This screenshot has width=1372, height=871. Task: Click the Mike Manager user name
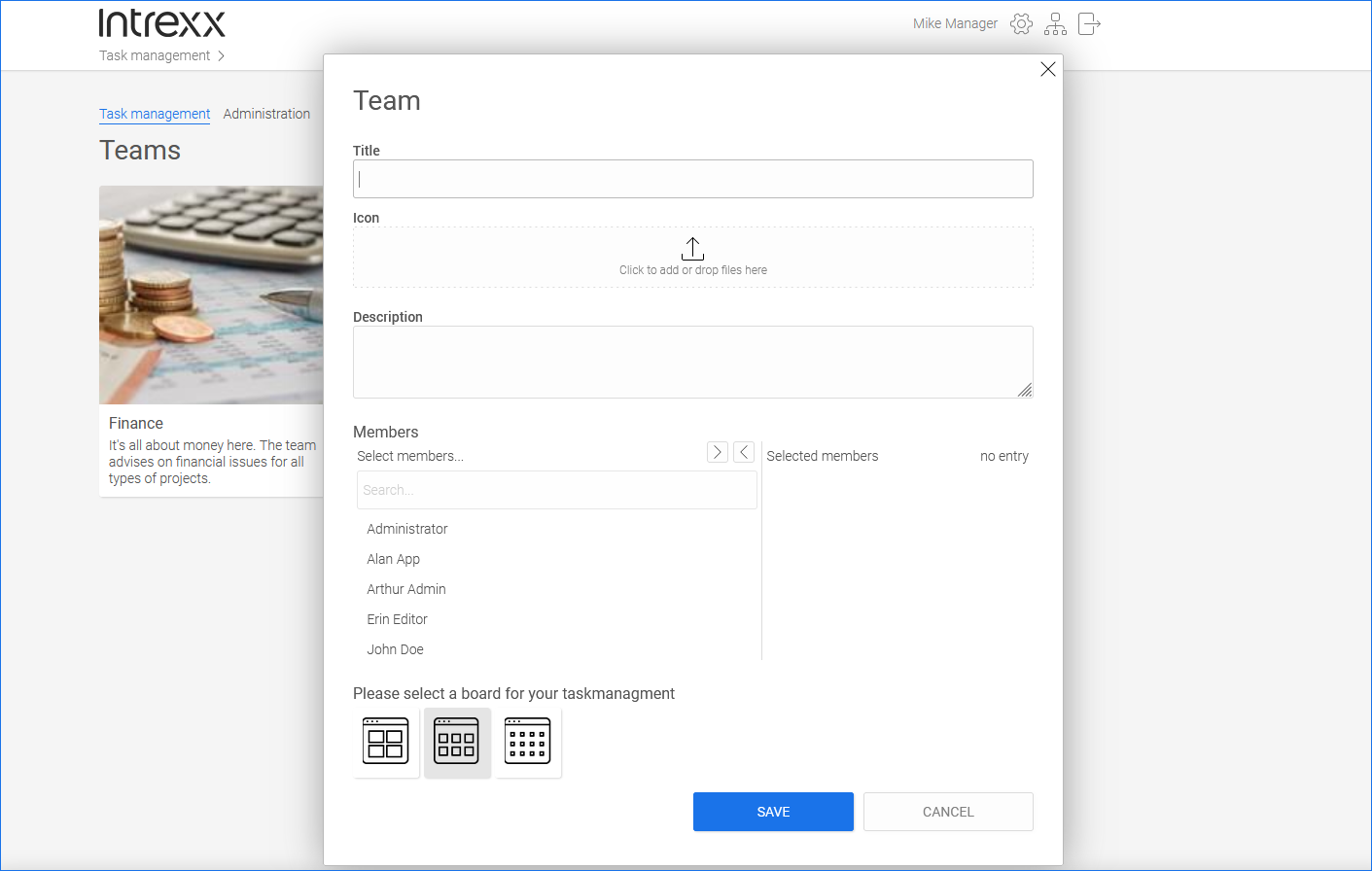pyautogui.click(x=955, y=23)
